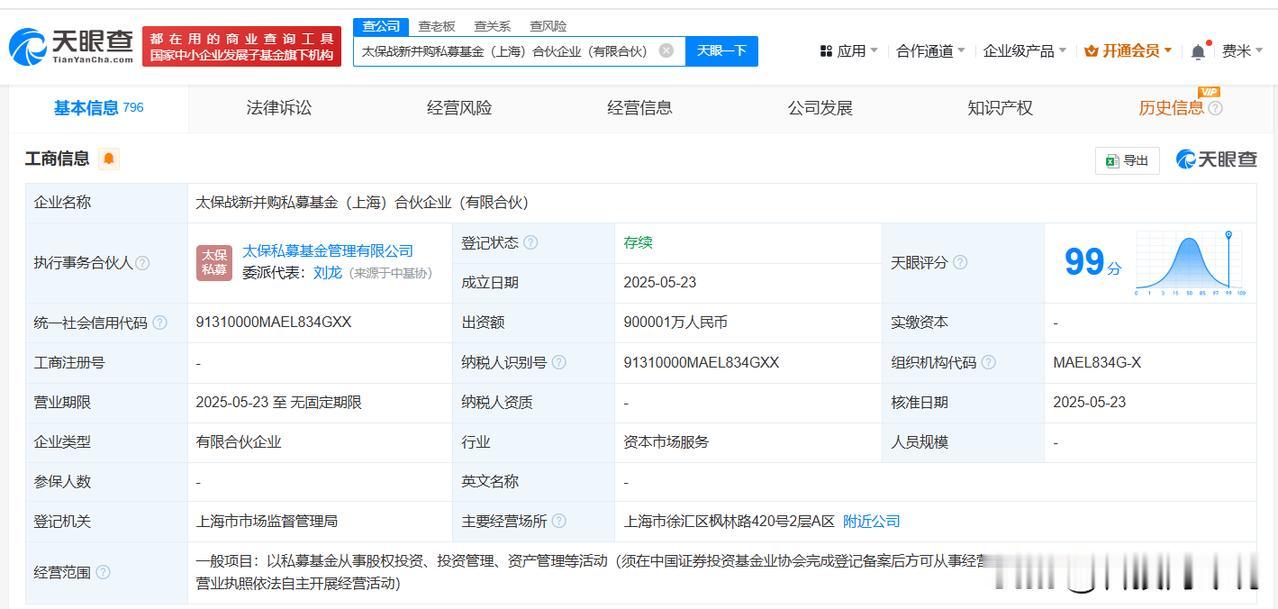
Task: Select the 查风险 search tab
Action: tap(548, 26)
